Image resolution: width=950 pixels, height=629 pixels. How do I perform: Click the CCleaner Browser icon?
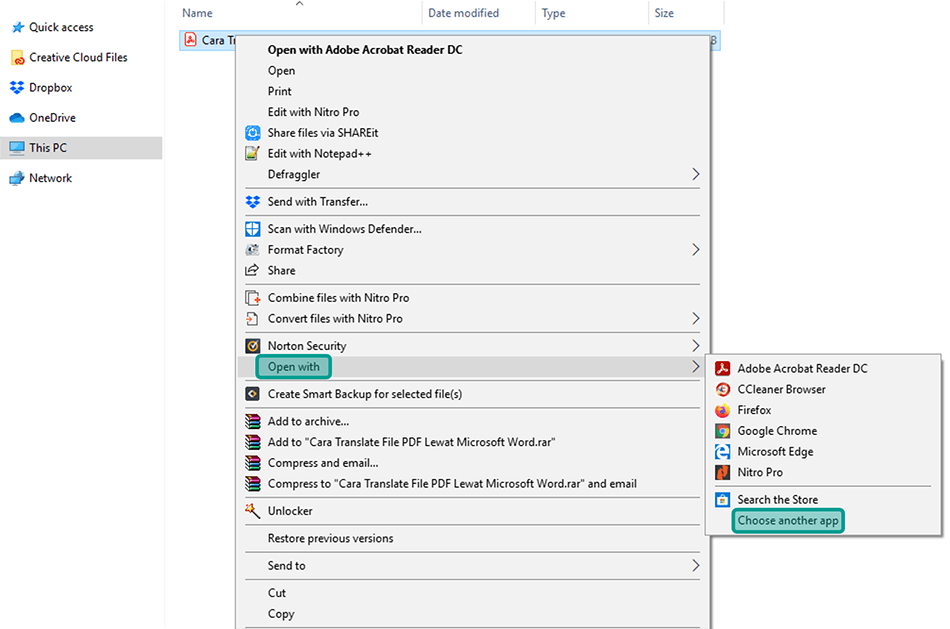click(x=722, y=389)
